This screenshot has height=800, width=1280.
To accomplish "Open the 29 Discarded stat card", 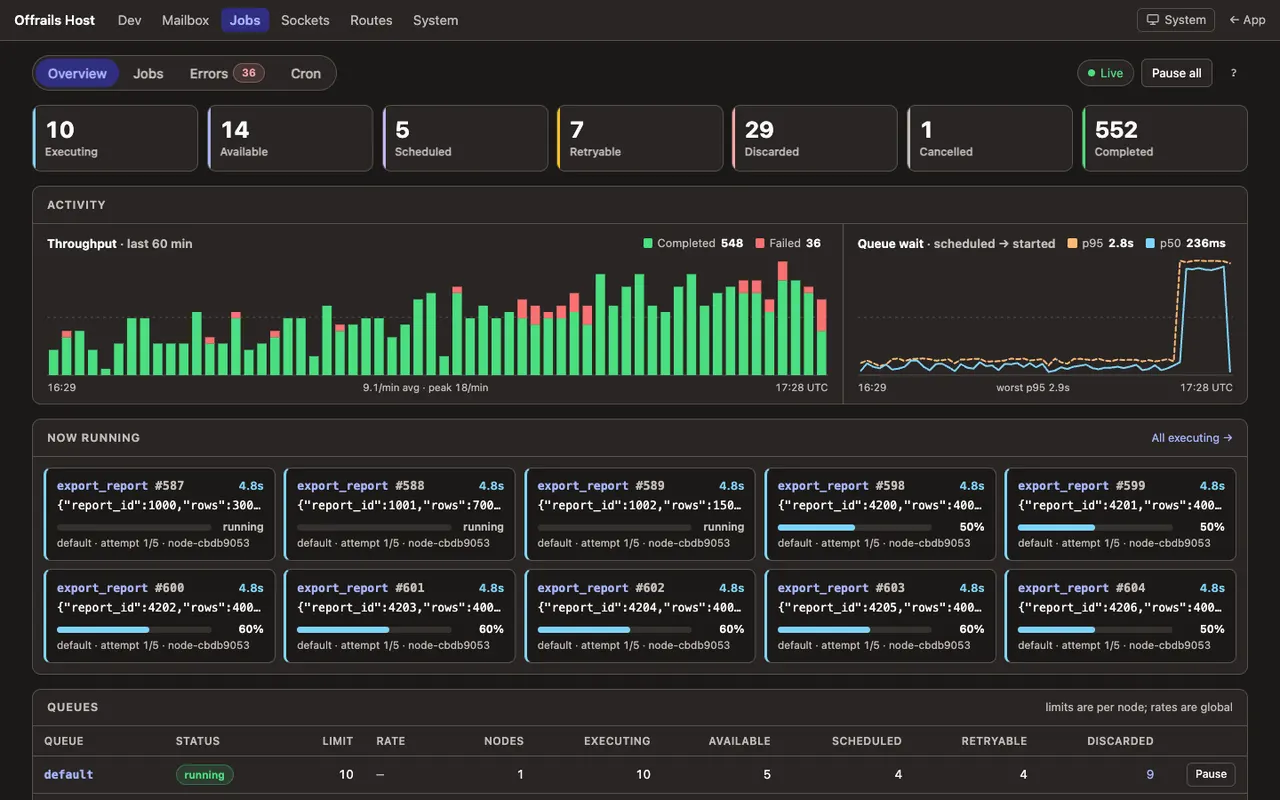I will [815, 138].
